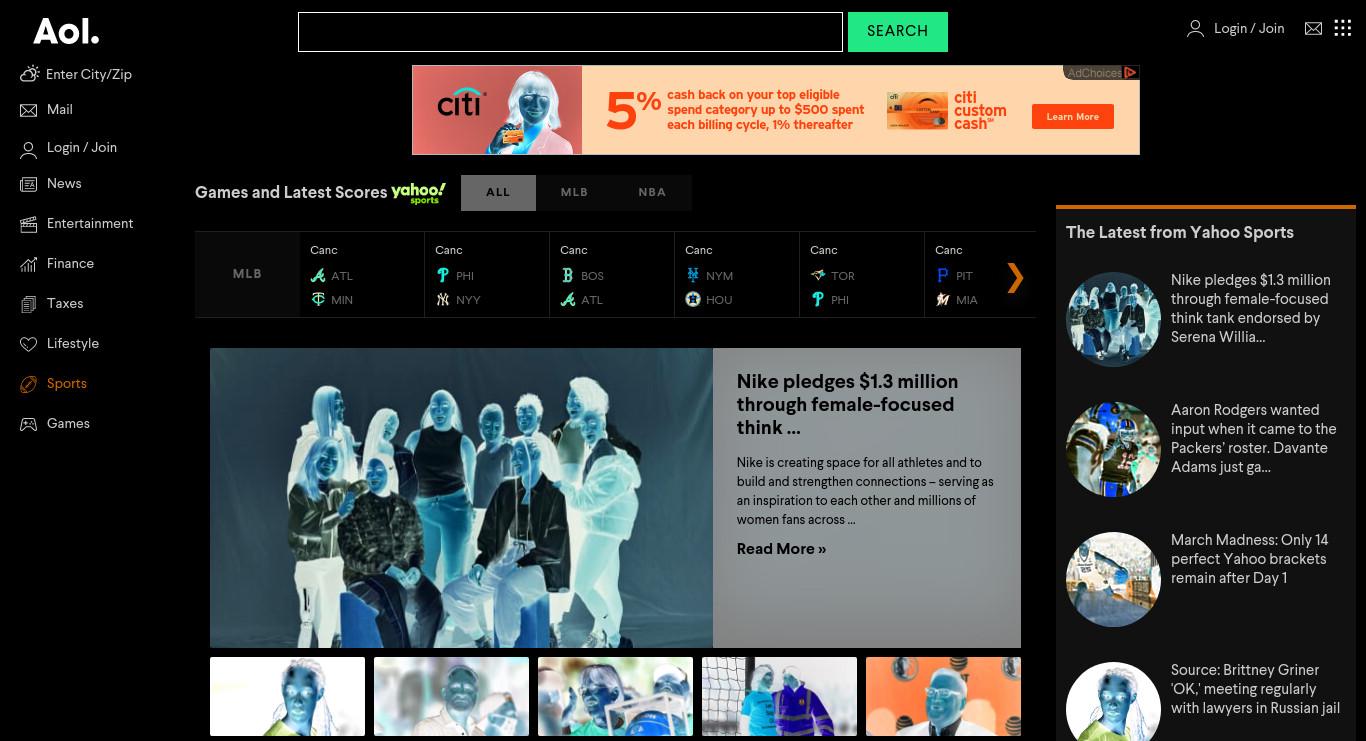Click the green SEARCH button

click(x=898, y=32)
